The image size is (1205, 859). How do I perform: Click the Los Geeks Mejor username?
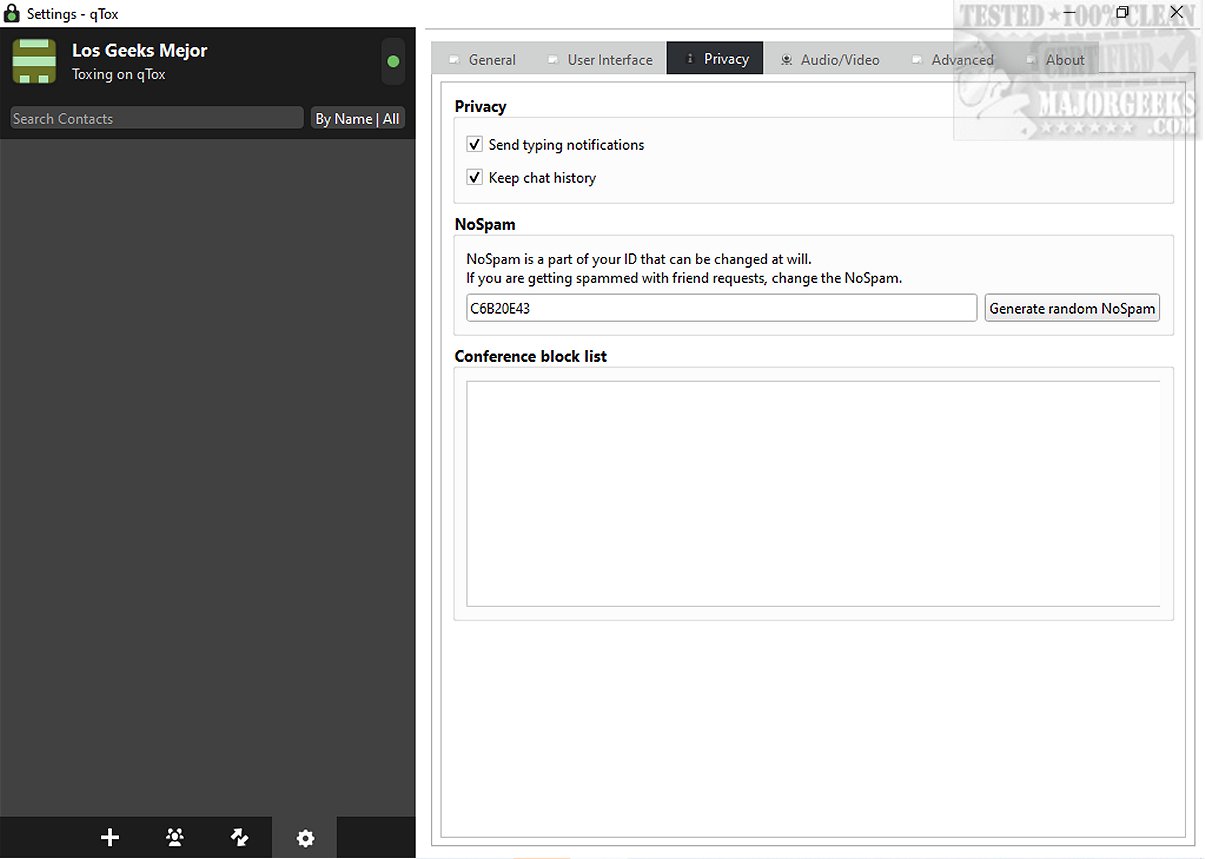coord(140,50)
